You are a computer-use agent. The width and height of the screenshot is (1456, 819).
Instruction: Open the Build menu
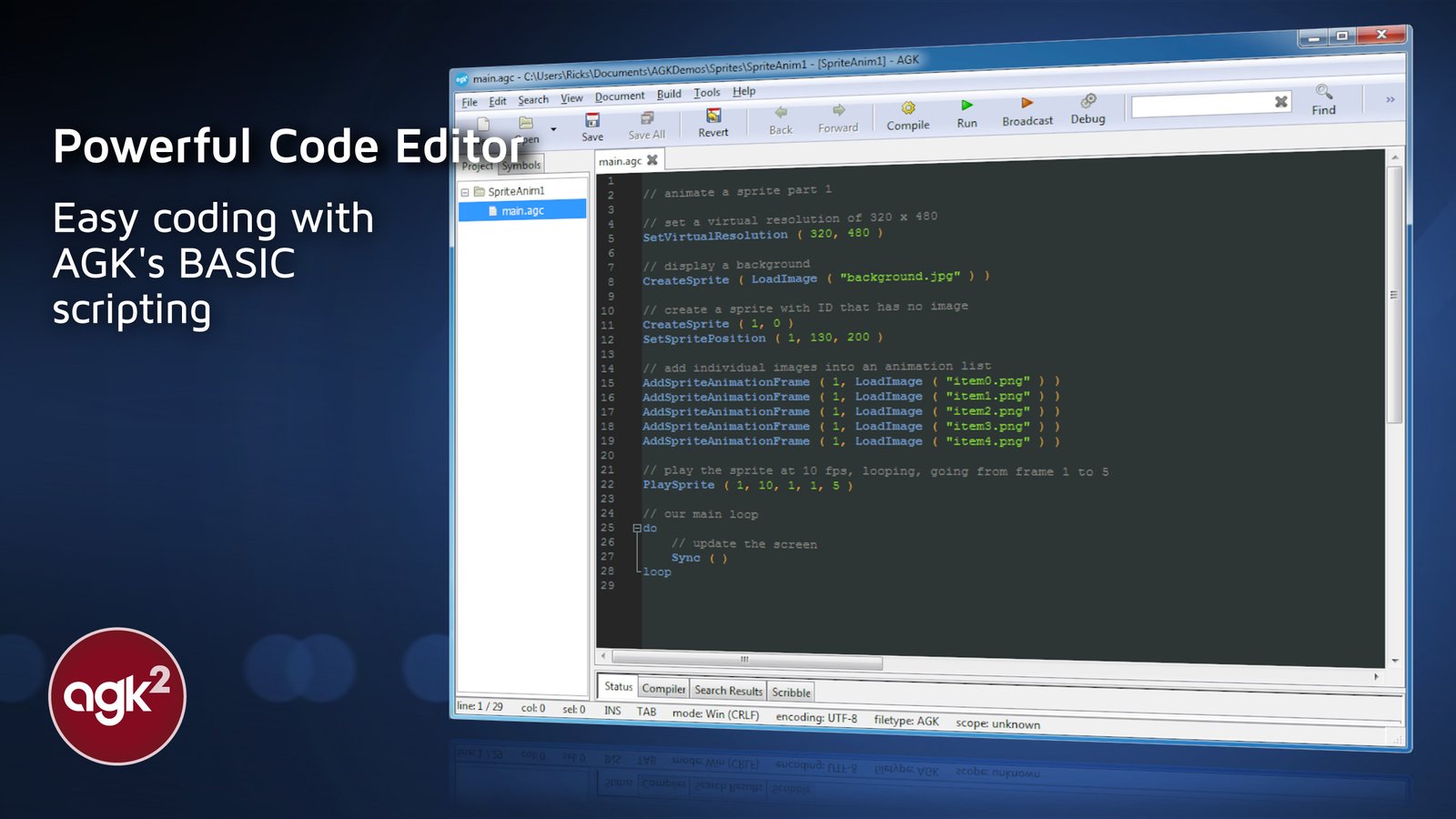coord(669,94)
